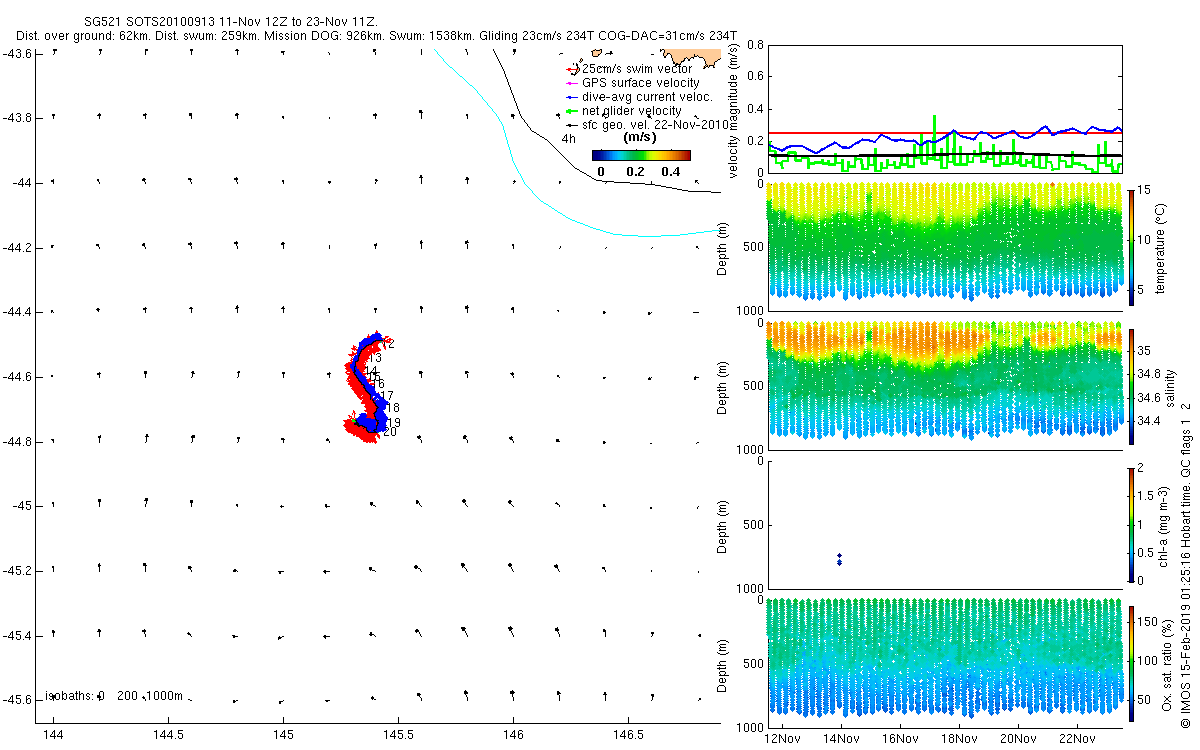Click the '12Nov' date tick
The height and width of the screenshot is (750, 1200).
pyautogui.click(x=782, y=739)
